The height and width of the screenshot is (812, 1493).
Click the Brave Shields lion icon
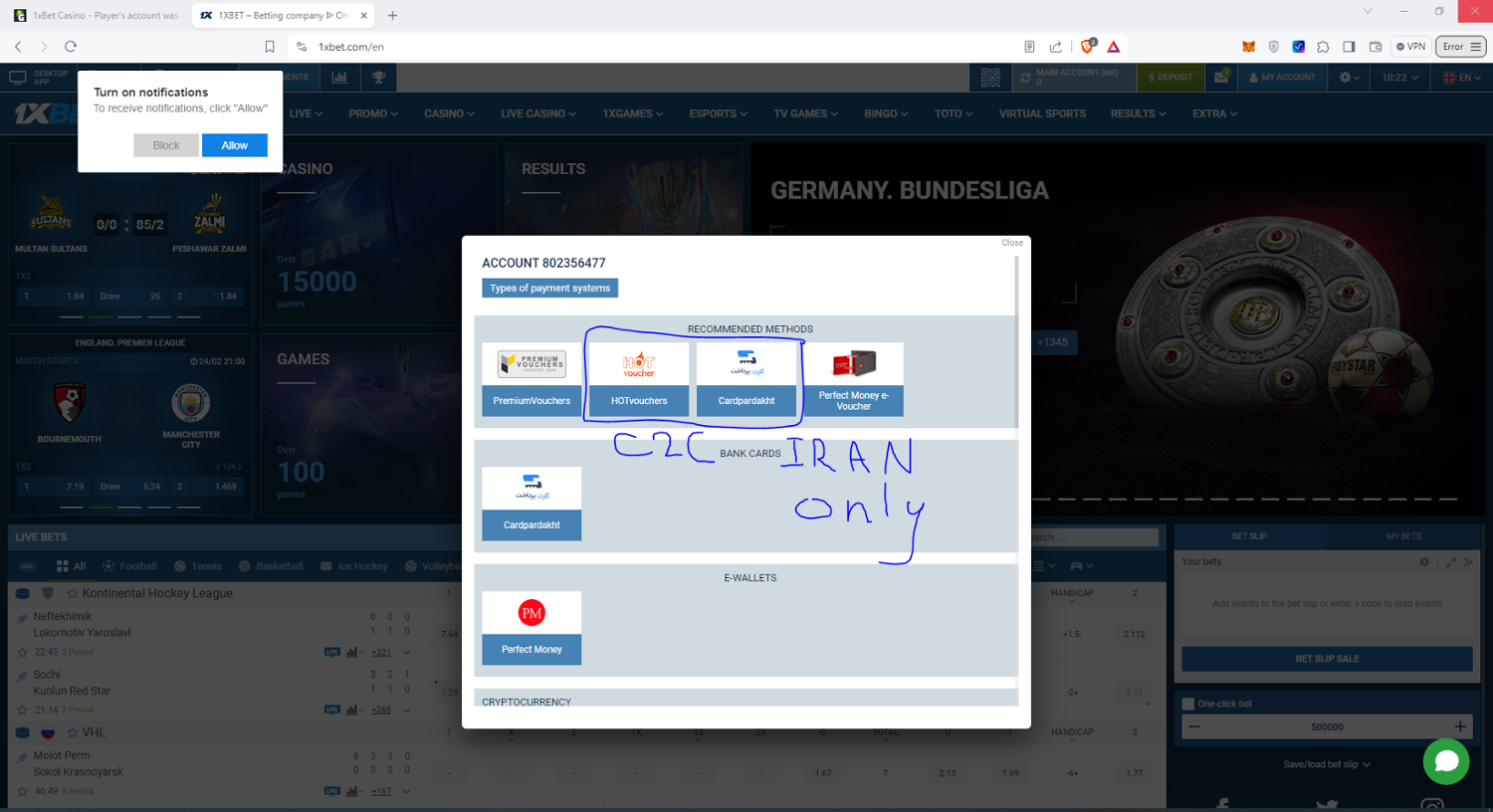point(1088,47)
